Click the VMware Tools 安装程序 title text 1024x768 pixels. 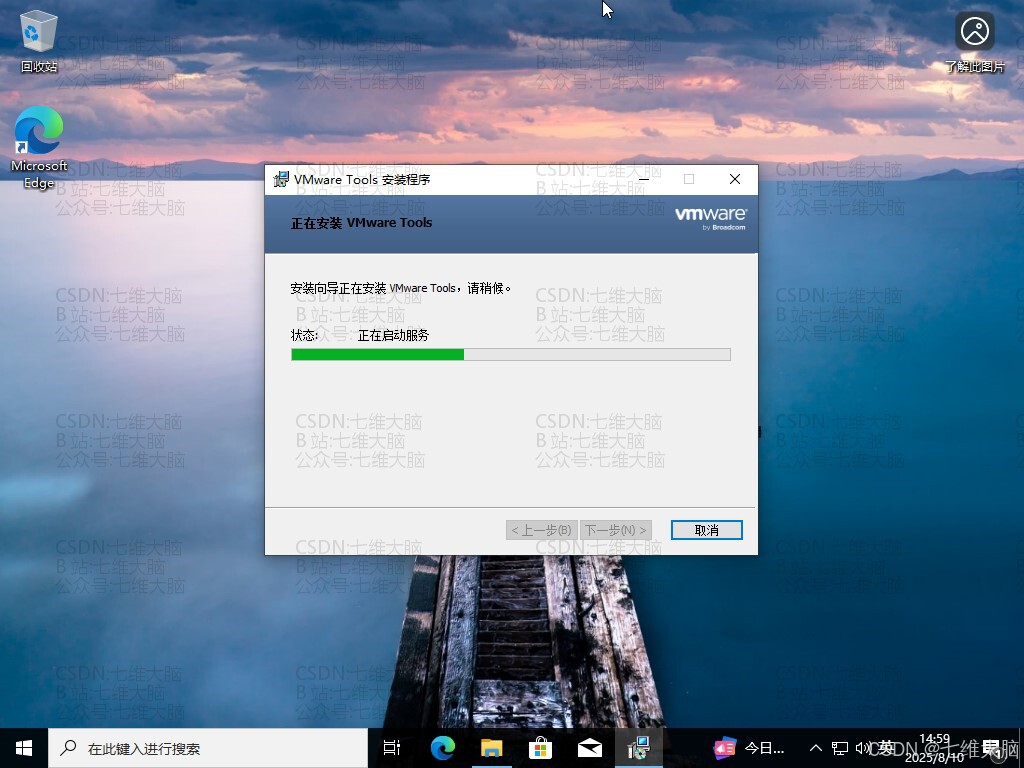click(362, 179)
